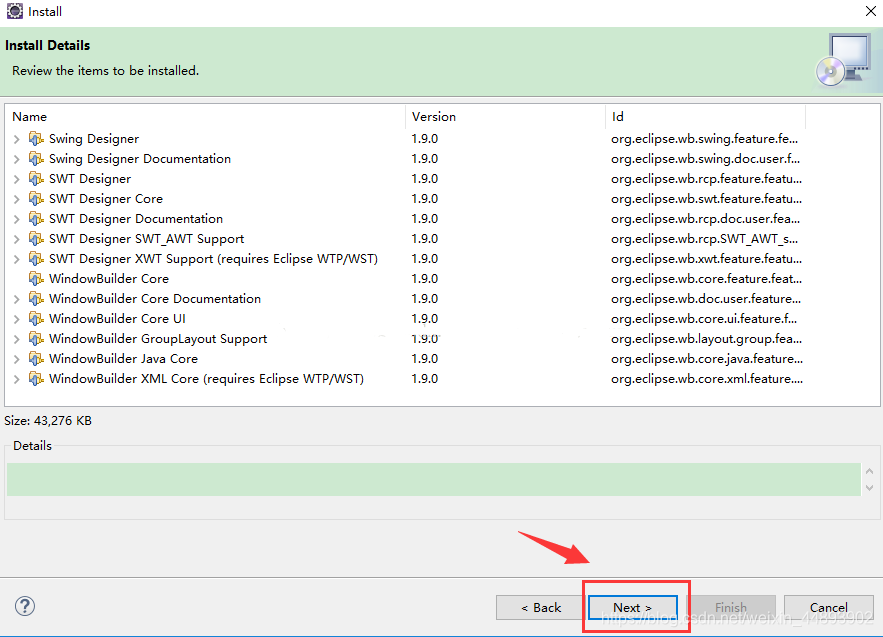Click the WindowBuilder XML Core feature icon
This screenshot has height=637, width=883.
[36, 378]
